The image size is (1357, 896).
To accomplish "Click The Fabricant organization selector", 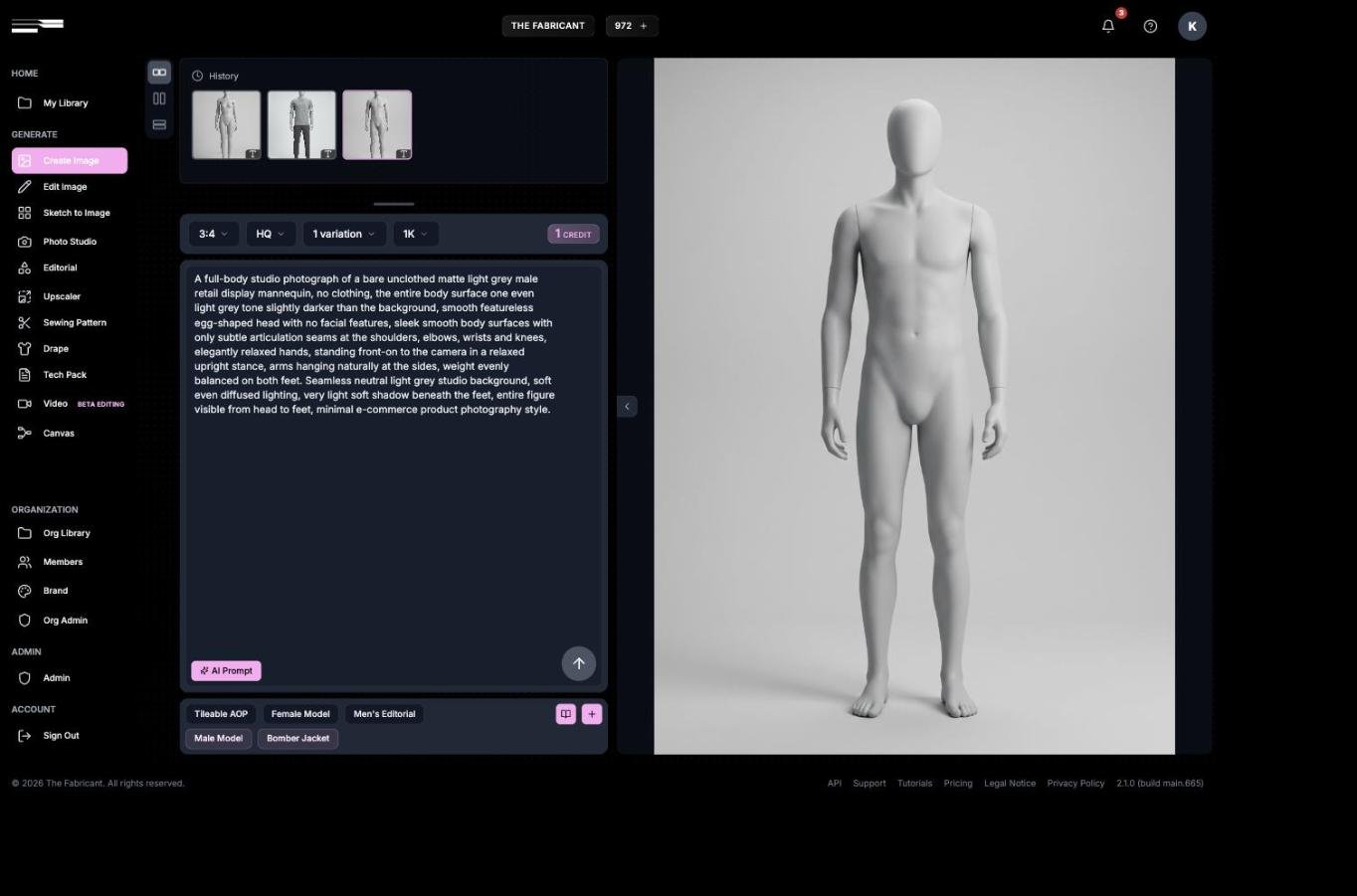I will click(x=548, y=26).
